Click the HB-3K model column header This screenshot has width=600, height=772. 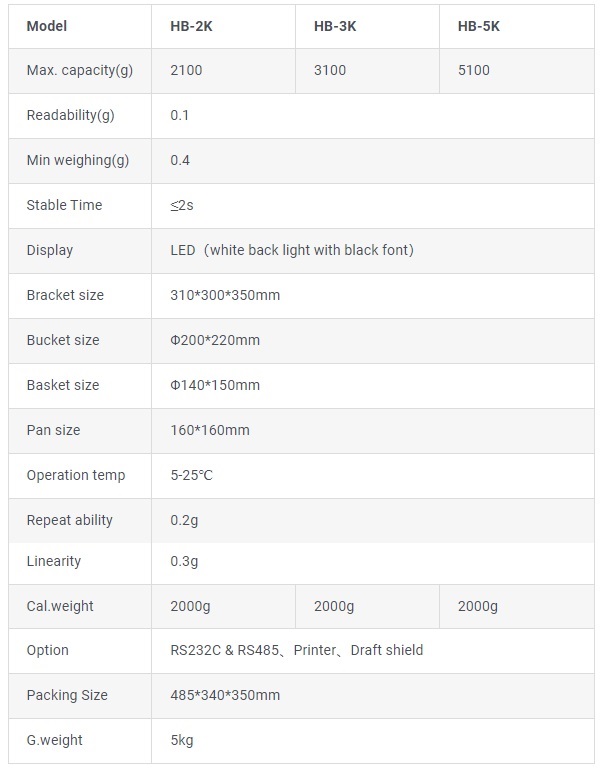(335, 27)
